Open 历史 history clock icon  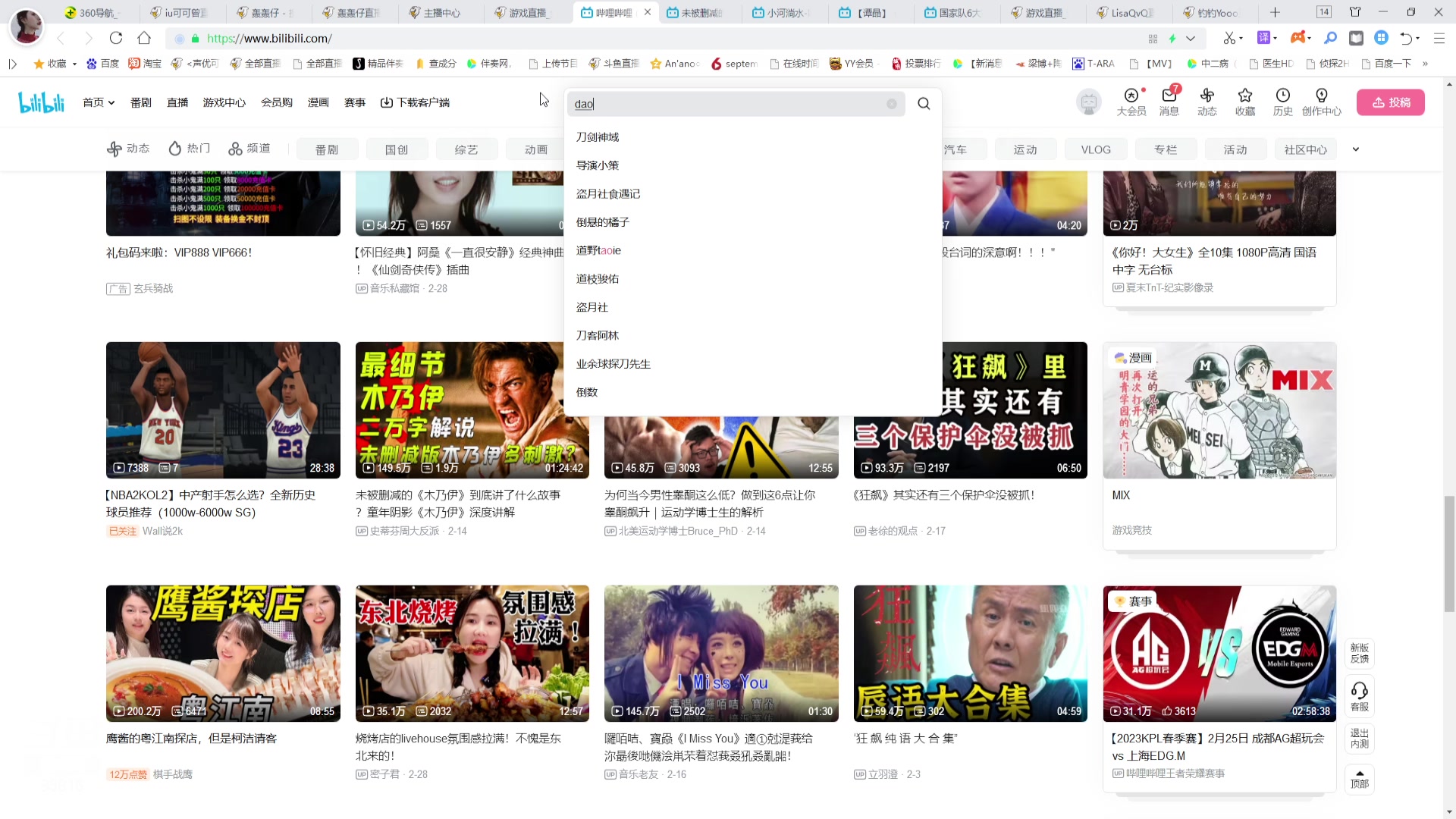click(x=1283, y=102)
